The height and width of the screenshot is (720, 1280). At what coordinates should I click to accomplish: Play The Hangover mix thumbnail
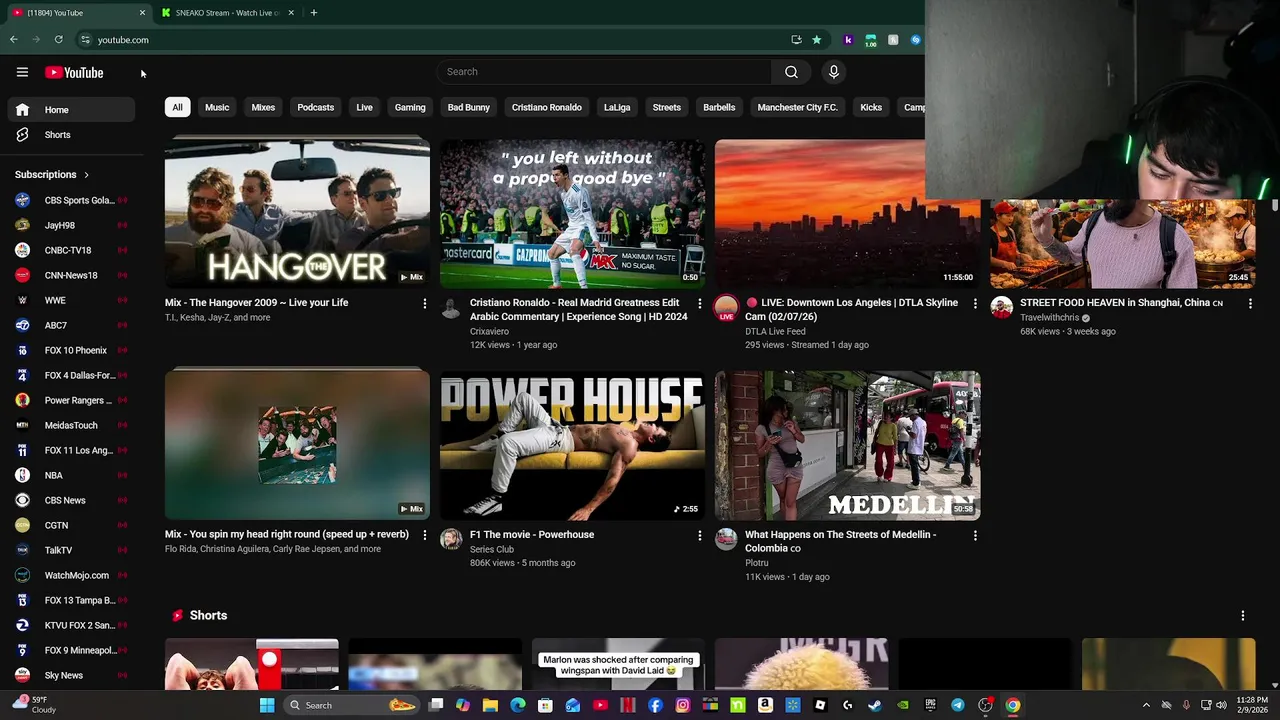(x=297, y=213)
